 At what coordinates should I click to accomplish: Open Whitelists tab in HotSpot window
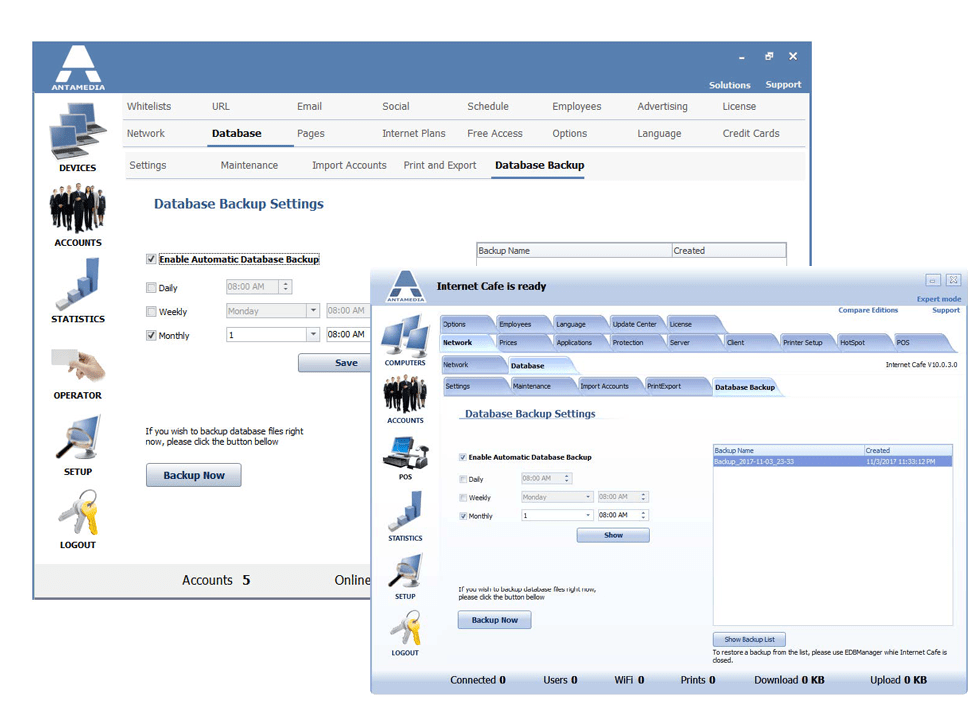tap(149, 106)
